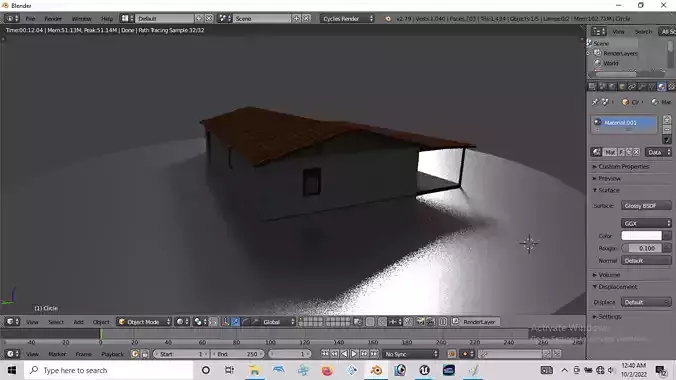Click the OpenGL render animation icon

(430, 322)
